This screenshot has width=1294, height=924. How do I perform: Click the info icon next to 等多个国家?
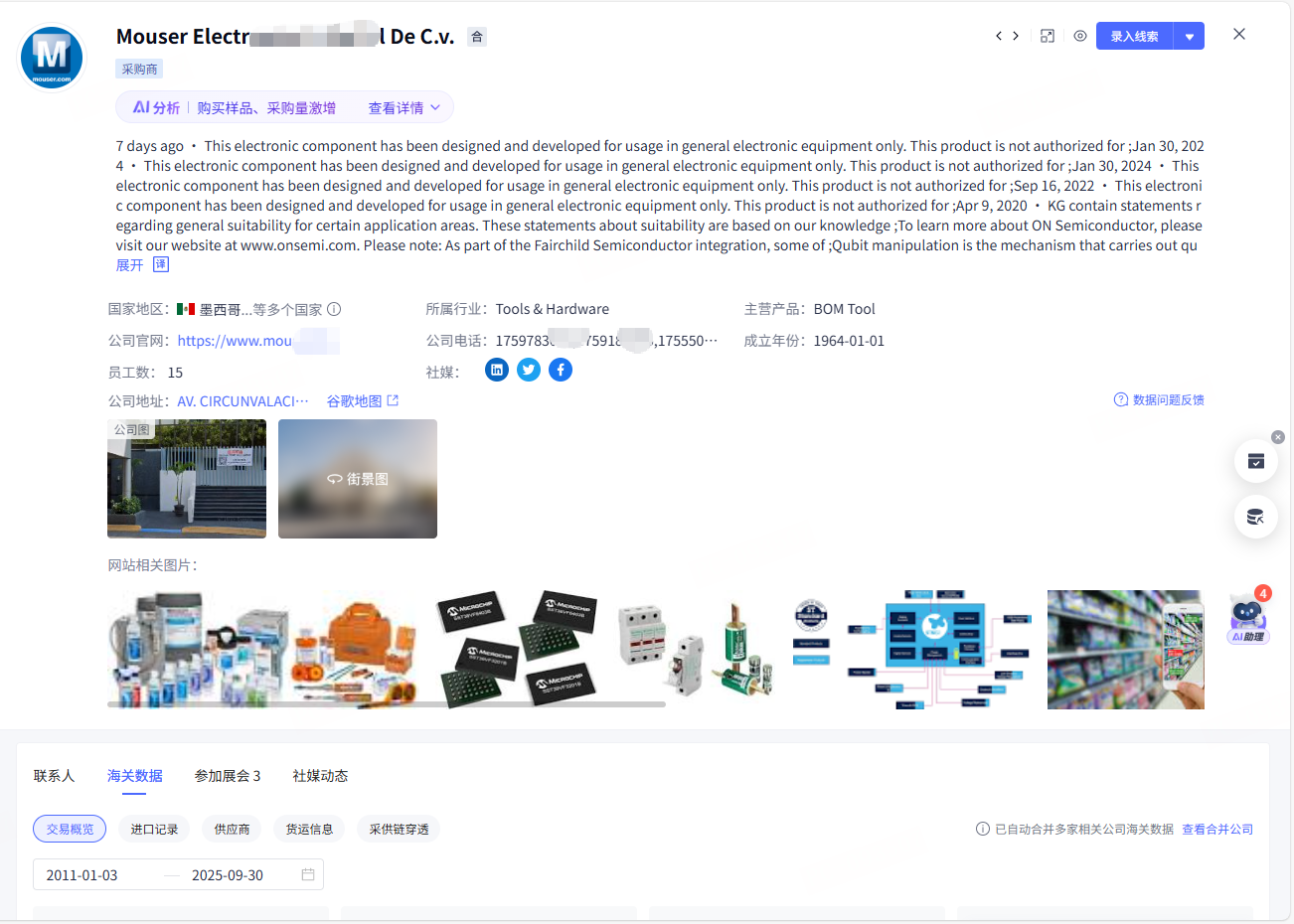(334, 309)
